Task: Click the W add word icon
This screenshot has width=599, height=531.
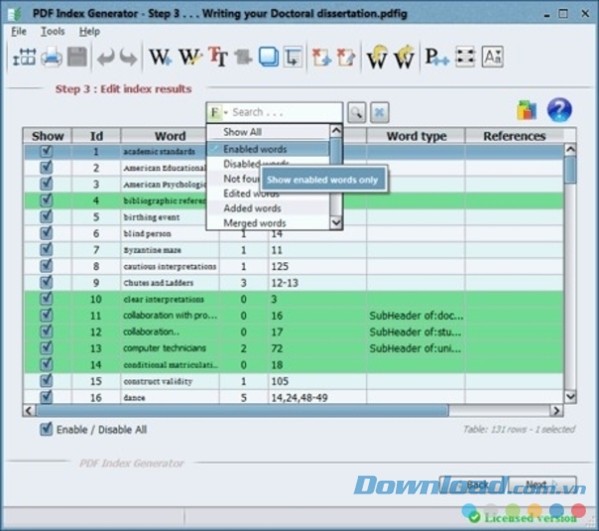Action: pos(160,57)
